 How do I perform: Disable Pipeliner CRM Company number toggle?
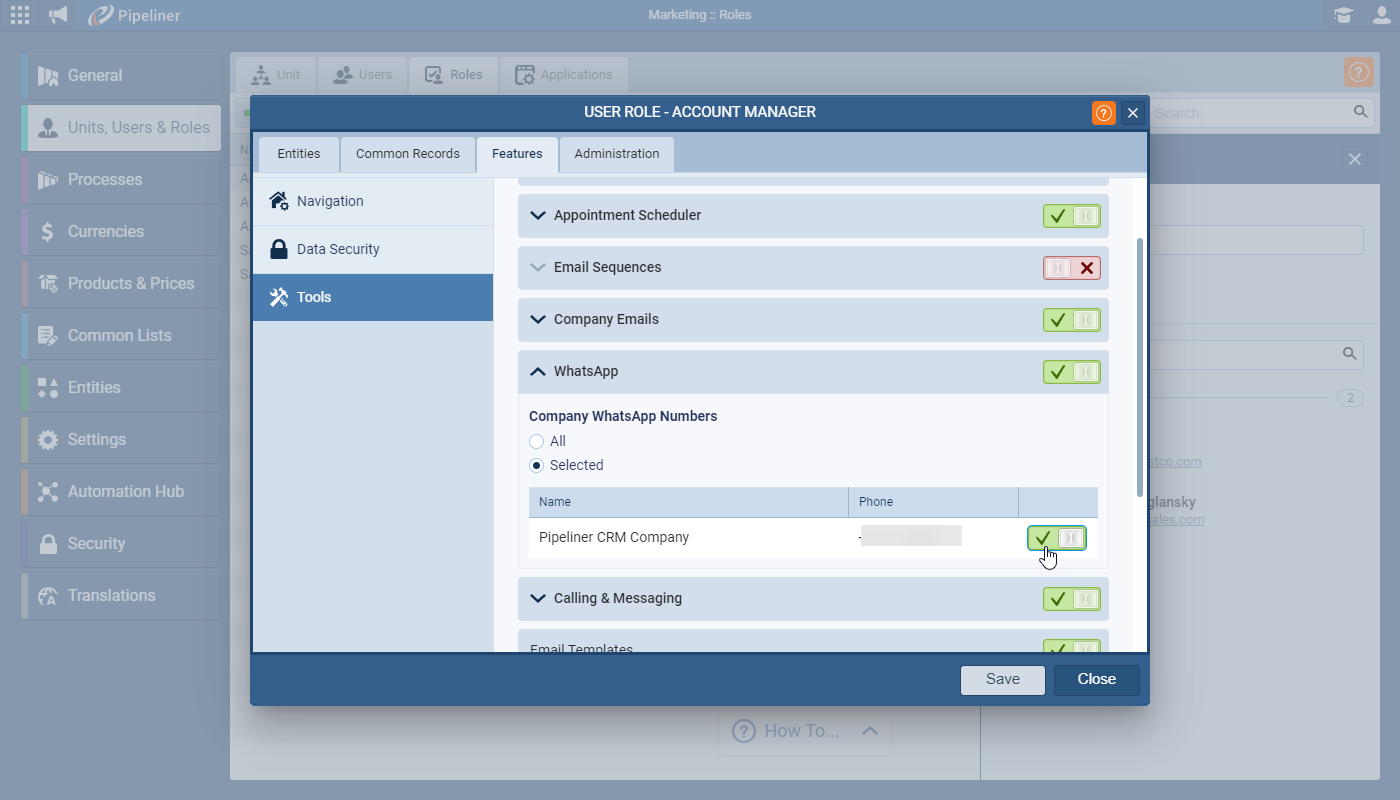(1056, 538)
